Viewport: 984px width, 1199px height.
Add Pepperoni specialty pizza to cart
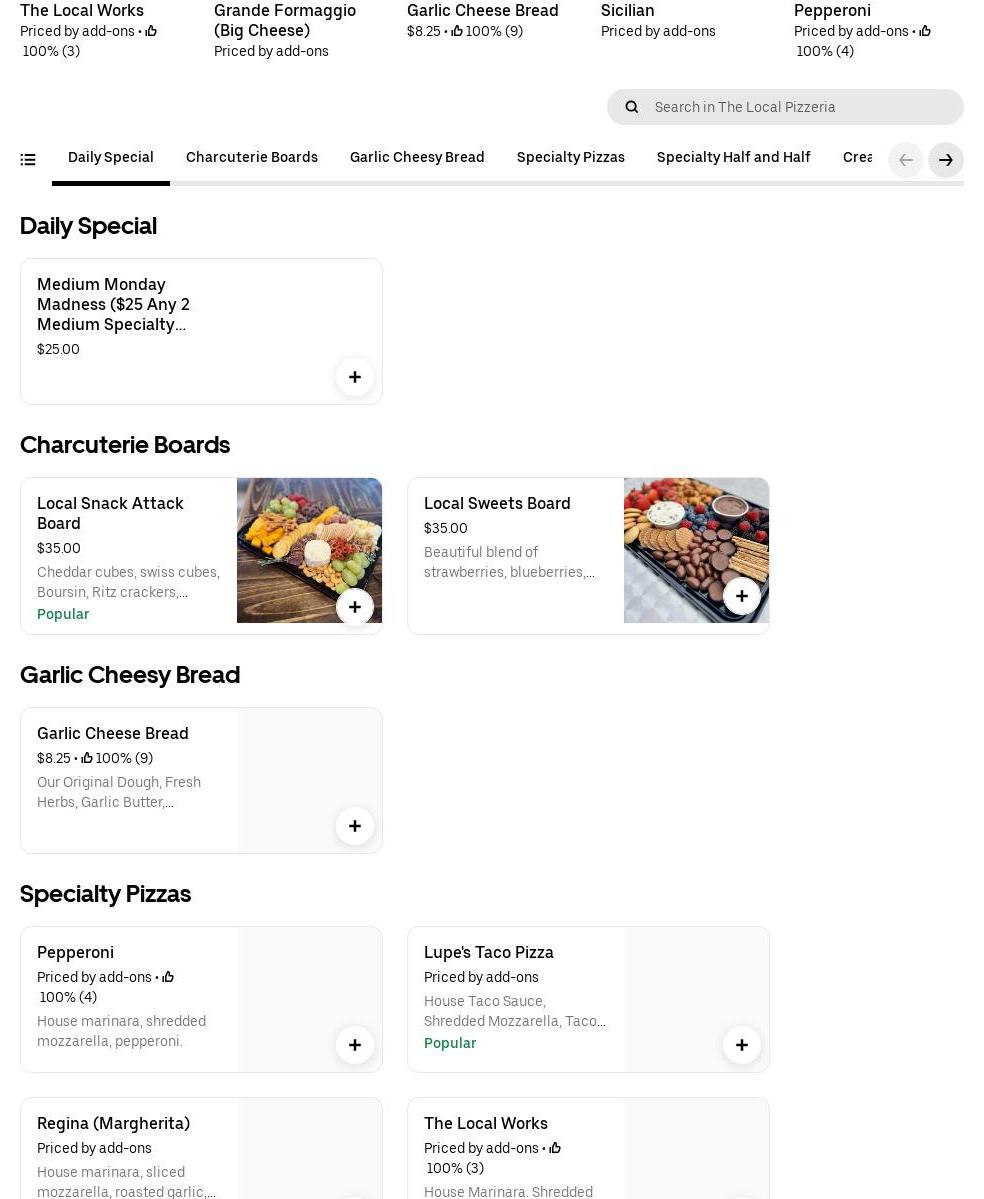point(355,1045)
